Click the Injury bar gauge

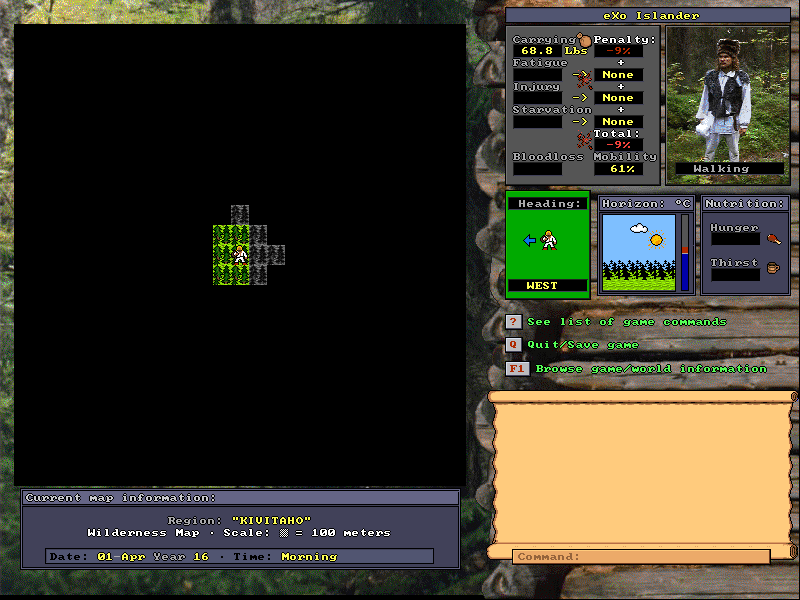(x=537, y=98)
